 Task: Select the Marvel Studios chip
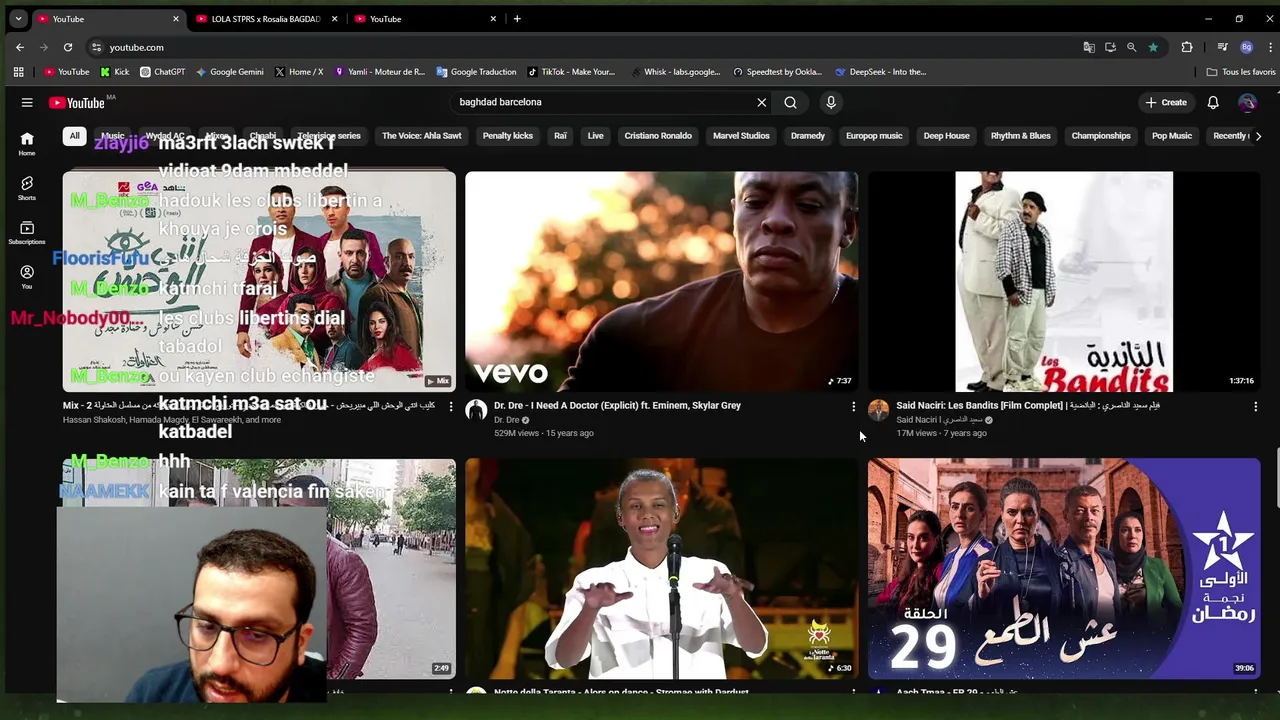tap(741, 136)
